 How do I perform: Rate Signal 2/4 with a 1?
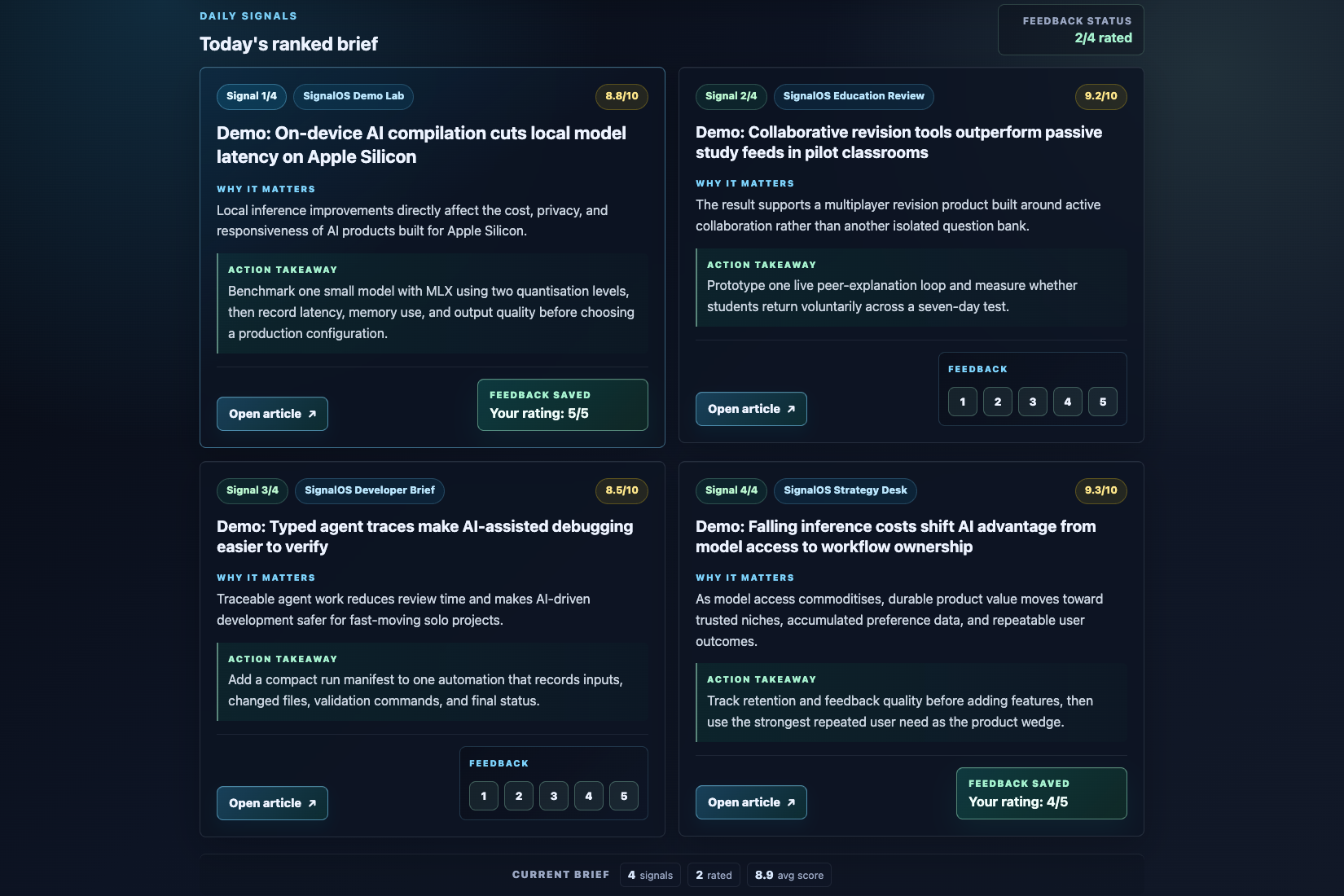pos(963,402)
